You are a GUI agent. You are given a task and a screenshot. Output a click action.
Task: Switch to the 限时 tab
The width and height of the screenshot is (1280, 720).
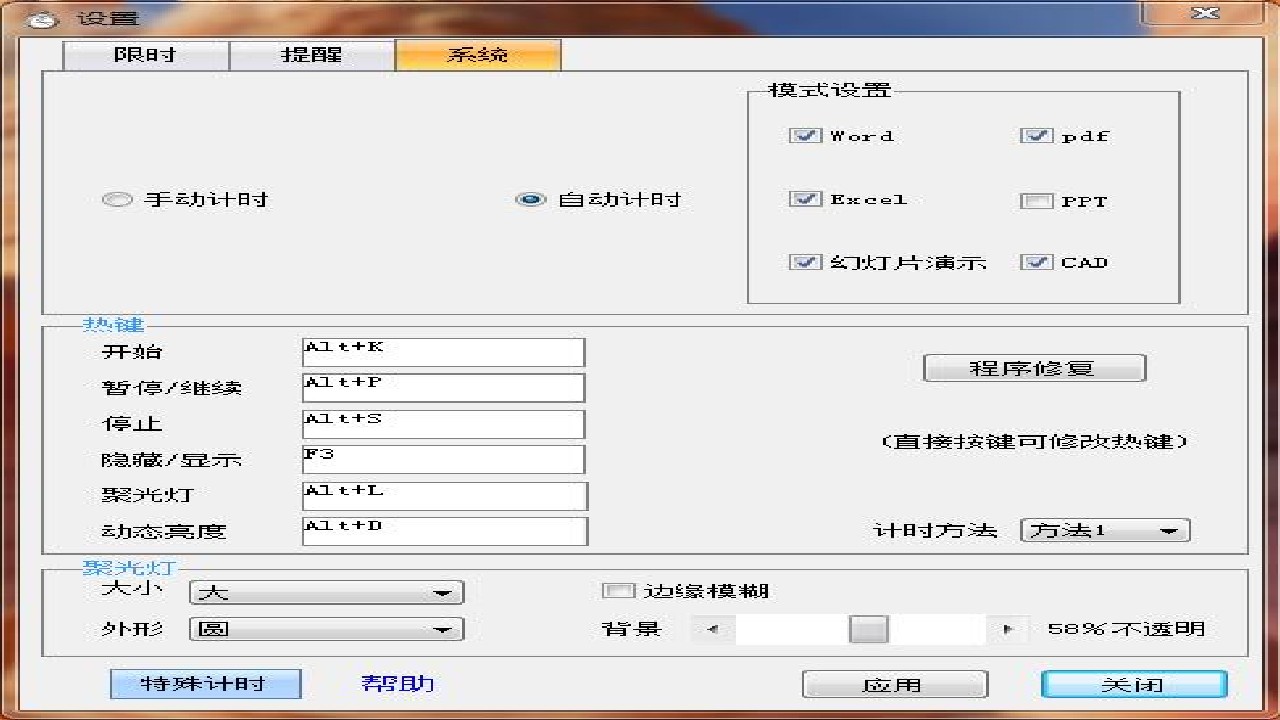tap(146, 55)
